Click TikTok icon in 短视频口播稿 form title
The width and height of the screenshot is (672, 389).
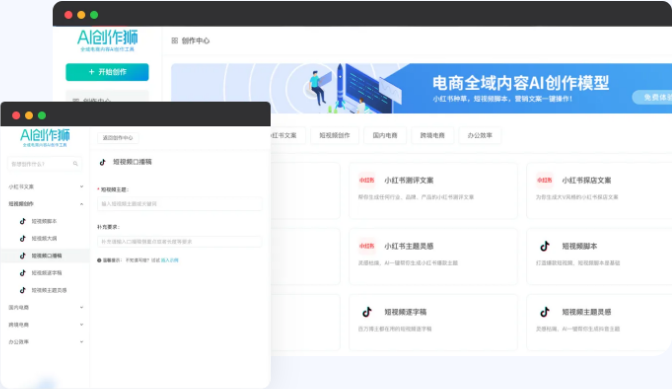[x=102, y=162]
